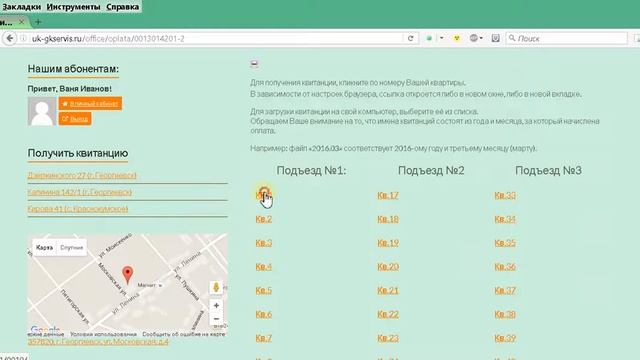
Task: Open receipt for Кв.39
Action: point(505,338)
